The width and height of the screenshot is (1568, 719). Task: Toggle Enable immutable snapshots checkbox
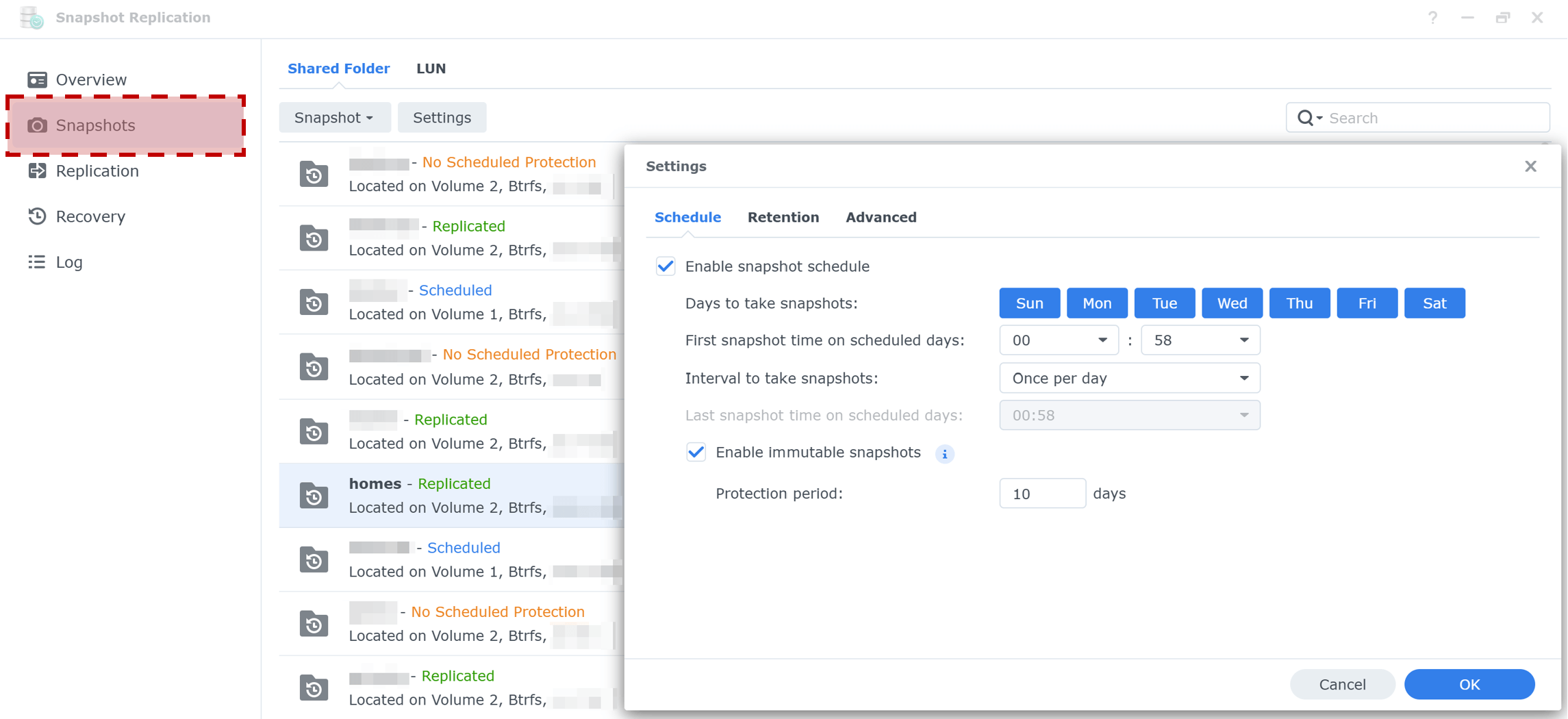click(x=696, y=453)
